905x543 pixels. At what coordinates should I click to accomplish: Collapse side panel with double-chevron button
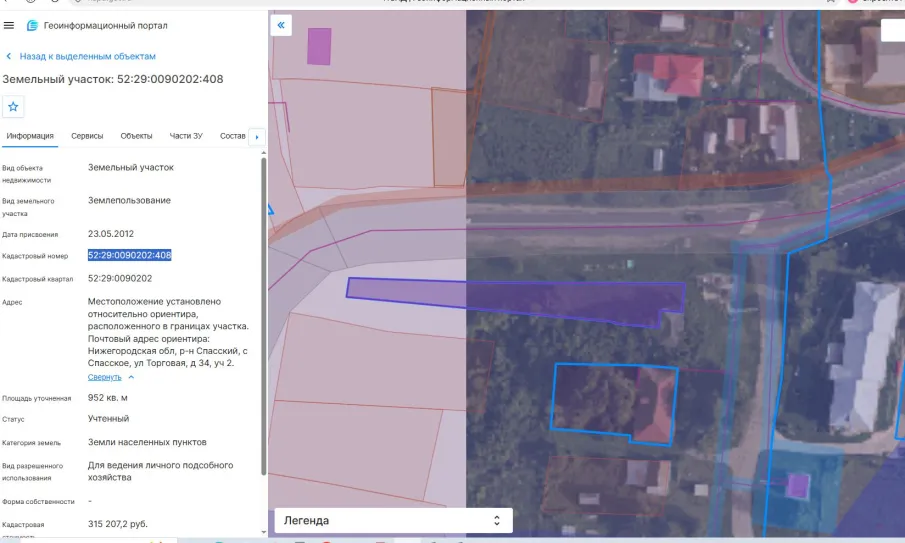[x=281, y=25]
